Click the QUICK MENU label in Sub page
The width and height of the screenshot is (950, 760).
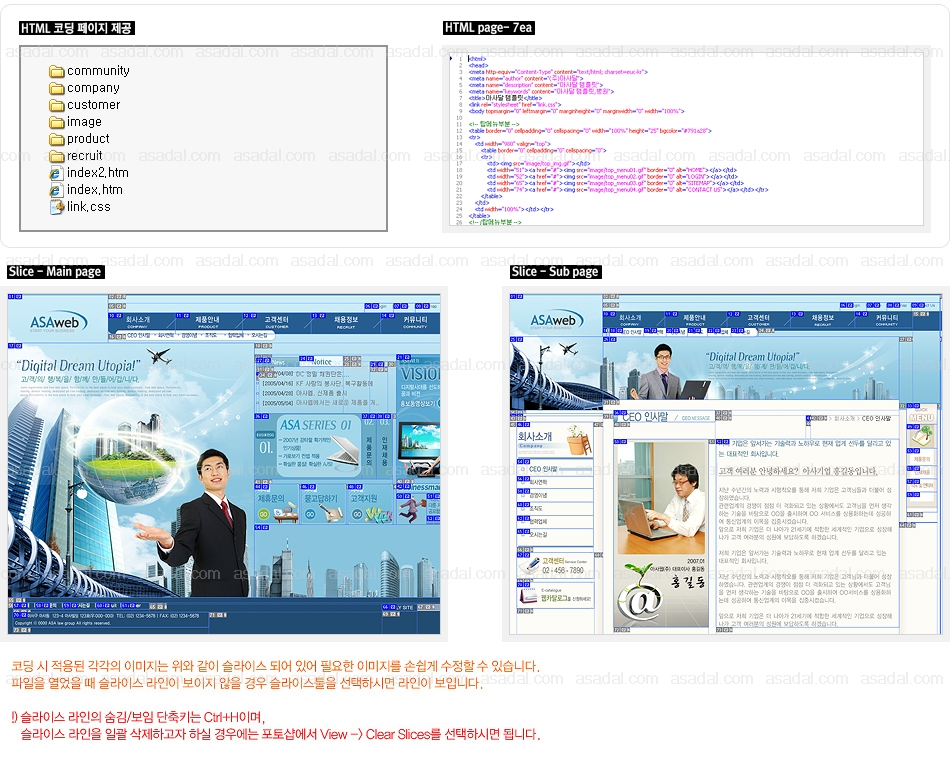(921, 415)
